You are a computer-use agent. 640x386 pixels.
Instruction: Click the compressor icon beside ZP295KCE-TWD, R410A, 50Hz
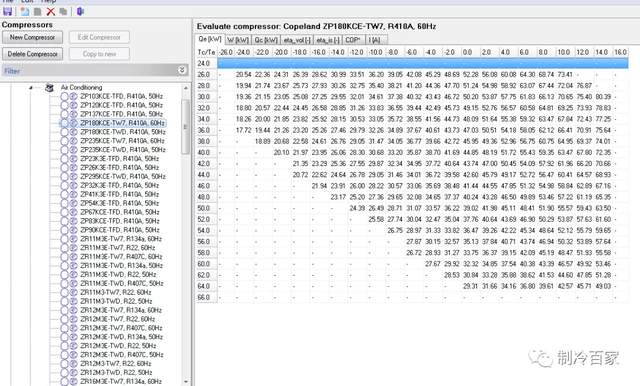pos(73,177)
